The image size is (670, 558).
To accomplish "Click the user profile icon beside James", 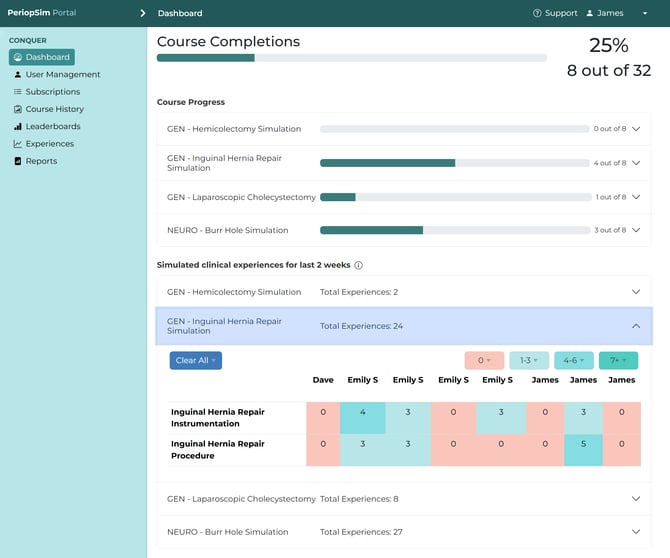I will tap(590, 13).
